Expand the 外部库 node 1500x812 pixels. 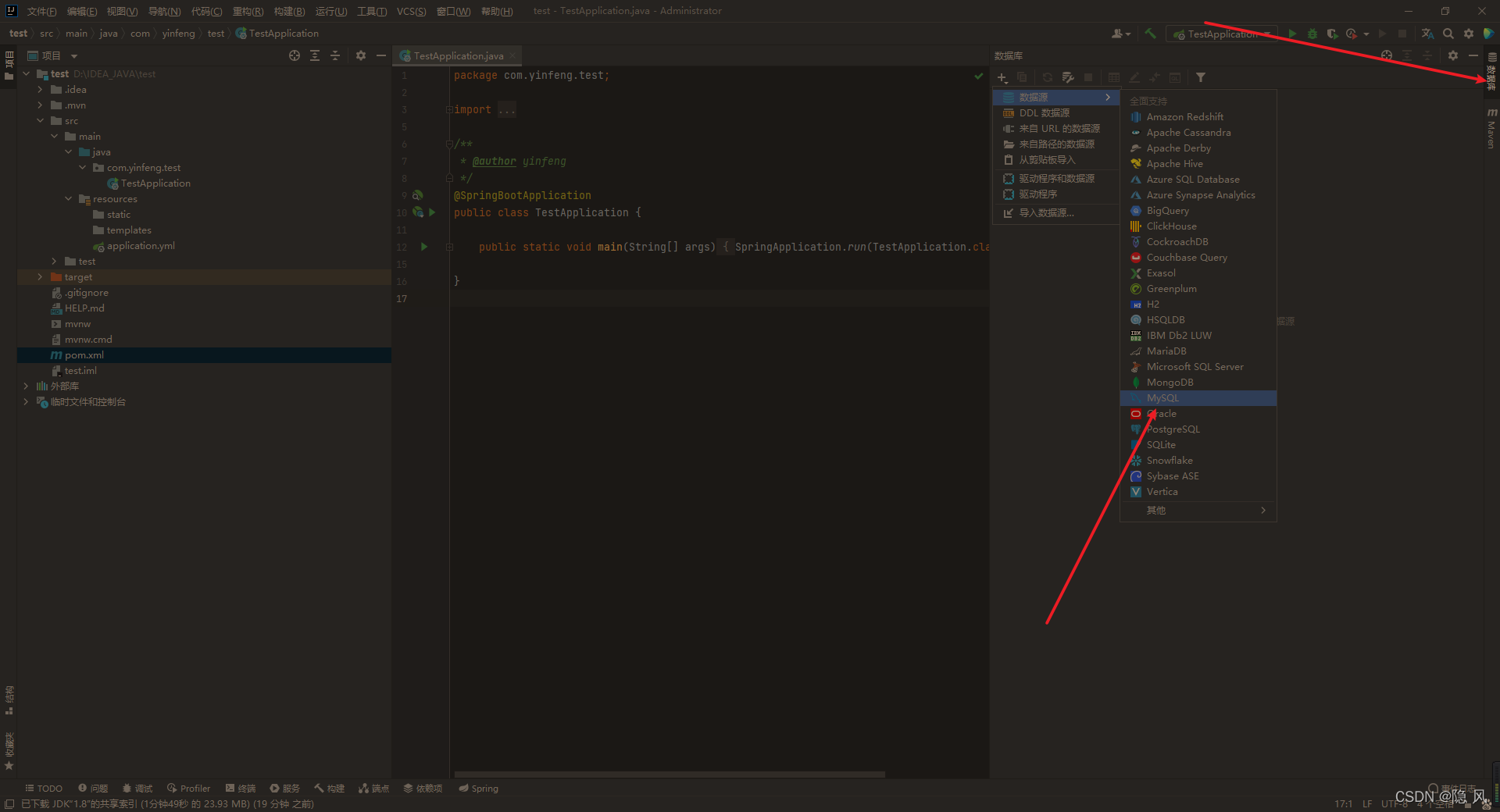[x=26, y=386]
